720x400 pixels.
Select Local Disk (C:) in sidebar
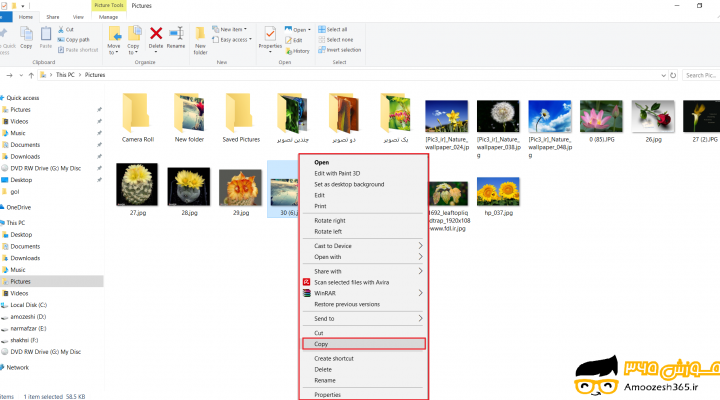[x=28, y=305]
